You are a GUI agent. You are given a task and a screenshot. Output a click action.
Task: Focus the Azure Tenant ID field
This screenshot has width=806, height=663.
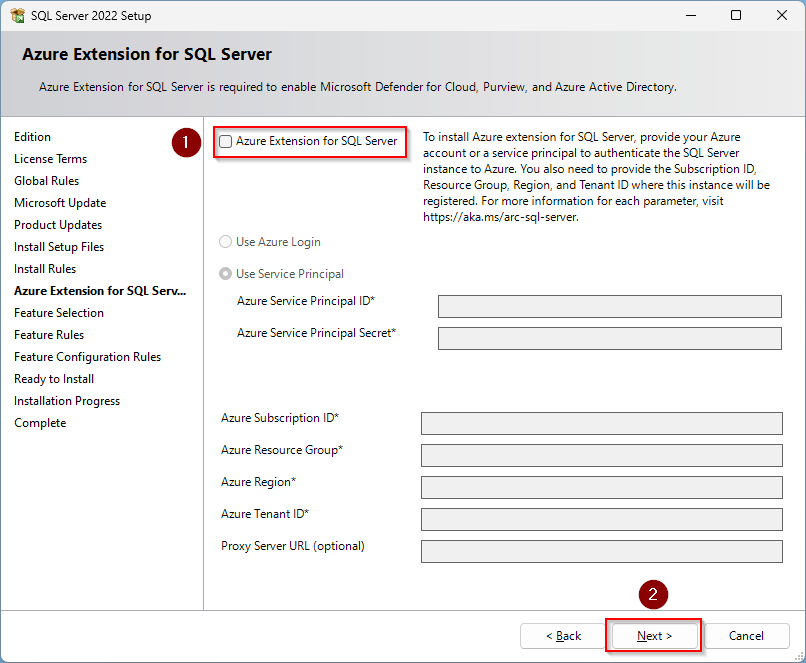click(x=601, y=519)
